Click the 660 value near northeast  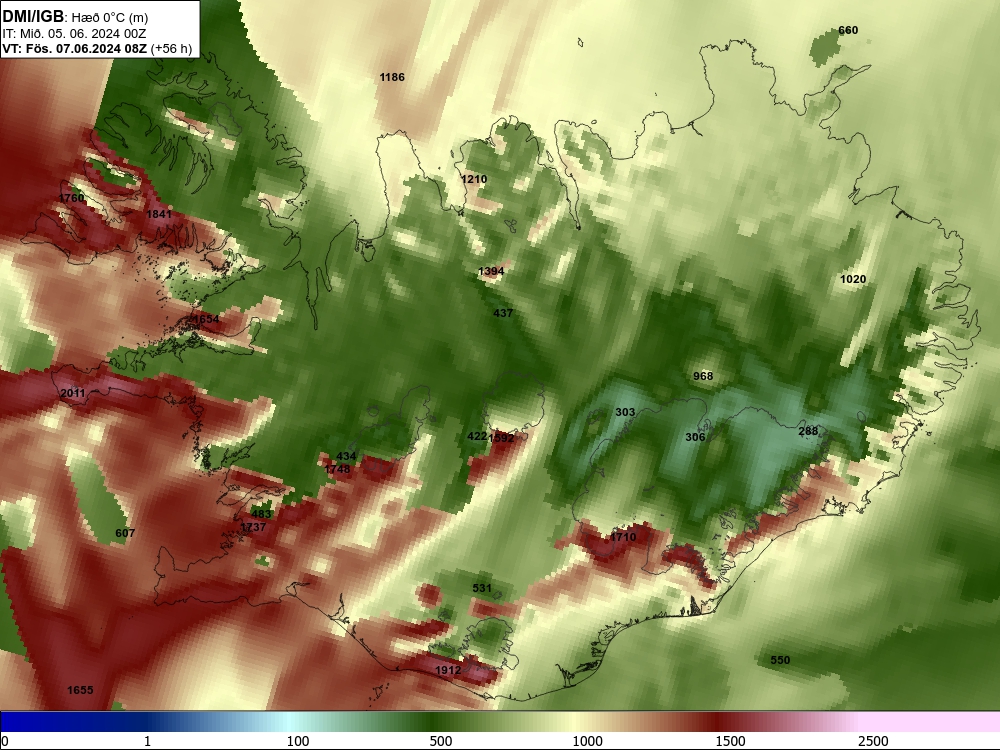(x=848, y=30)
